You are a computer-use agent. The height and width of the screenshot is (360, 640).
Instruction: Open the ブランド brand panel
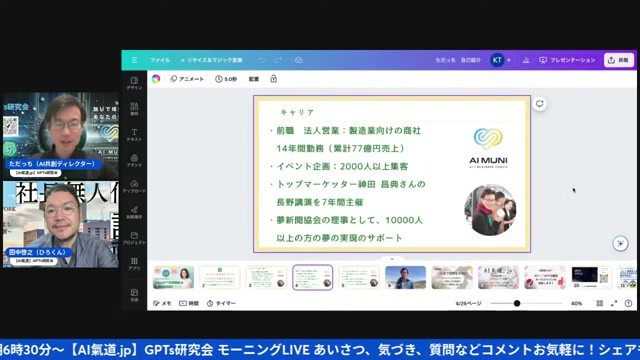coord(134,161)
